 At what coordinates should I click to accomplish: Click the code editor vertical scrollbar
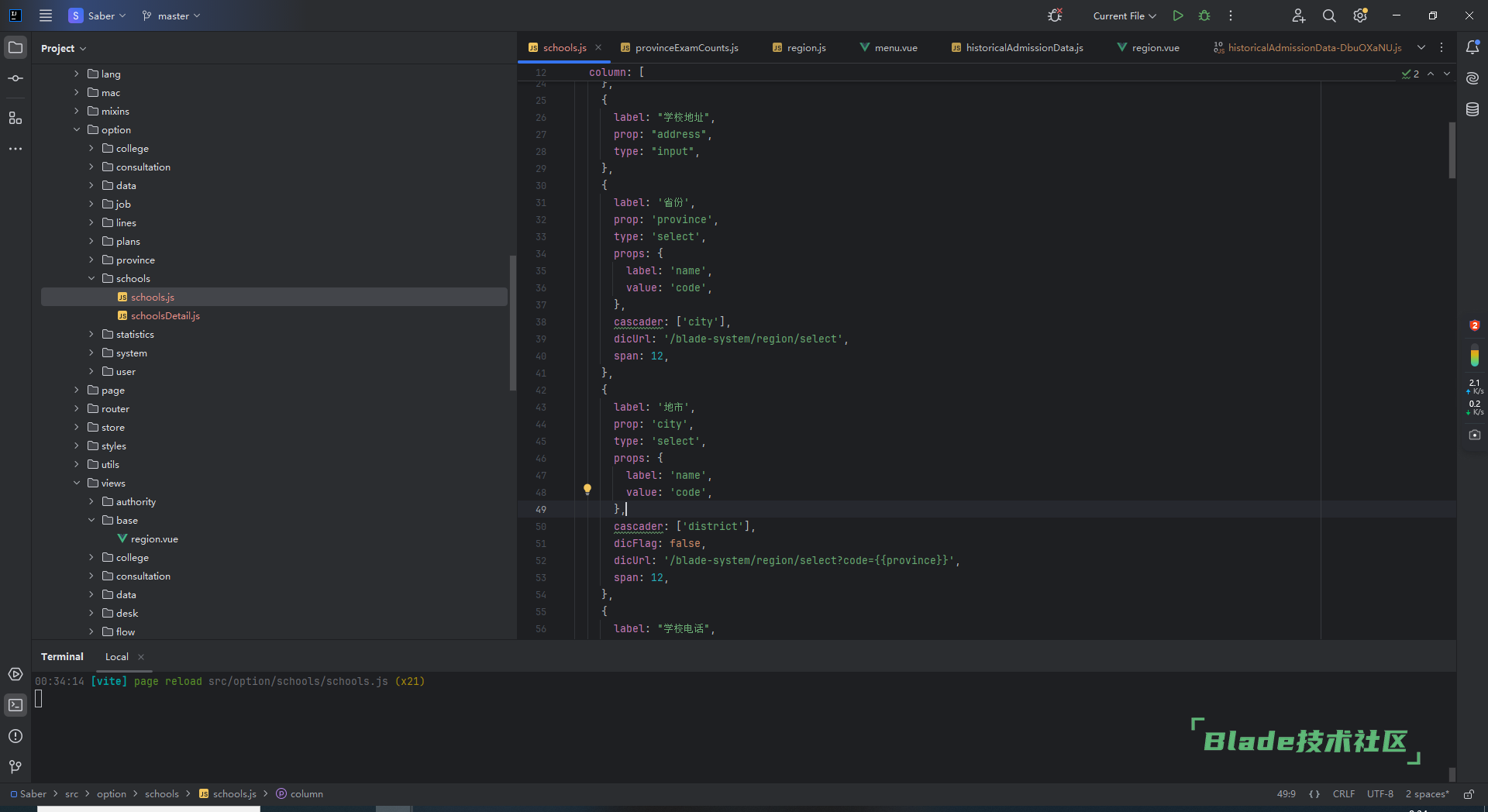pyautogui.click(x=1452, y=150)
